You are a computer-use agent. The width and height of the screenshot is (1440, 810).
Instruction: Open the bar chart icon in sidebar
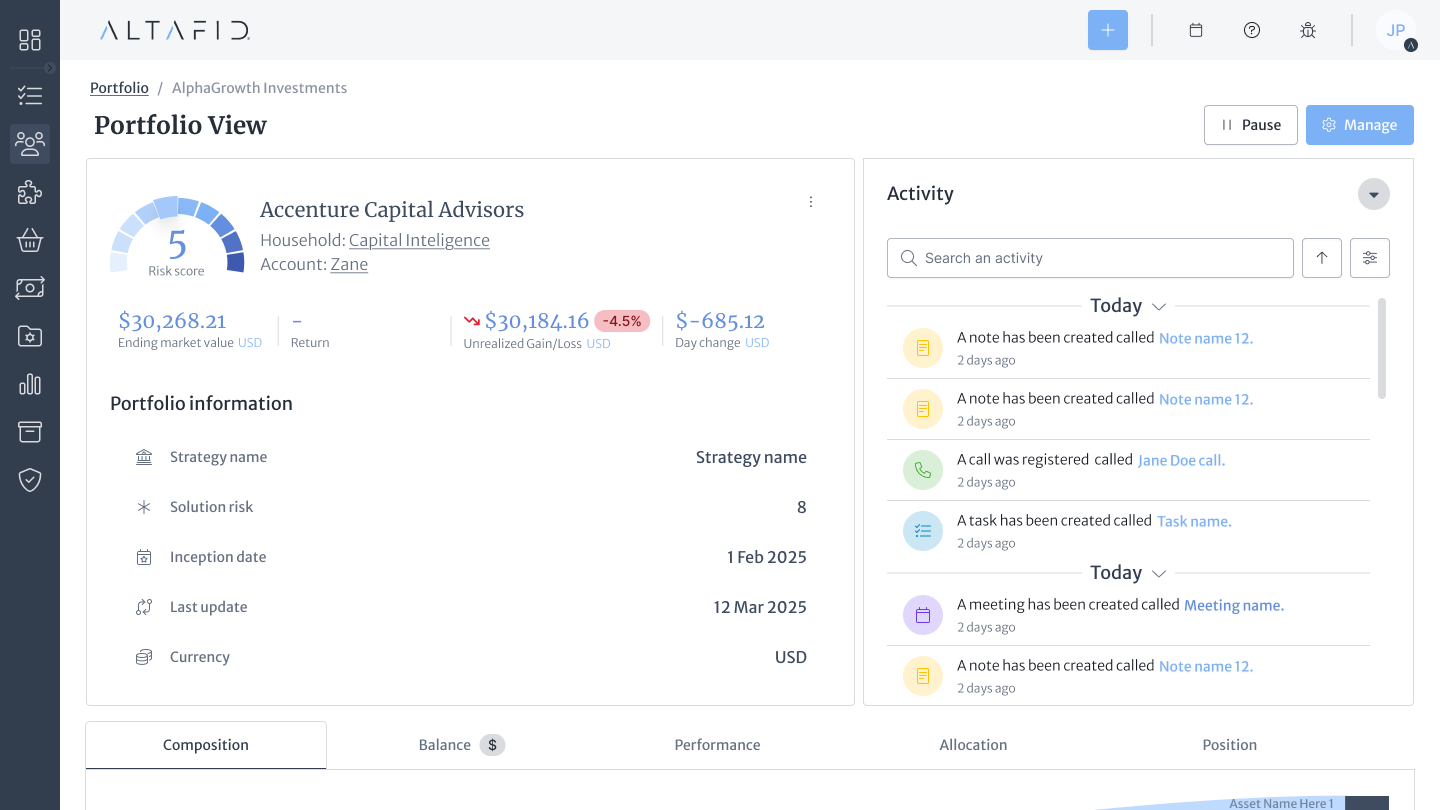pos(30,384)
